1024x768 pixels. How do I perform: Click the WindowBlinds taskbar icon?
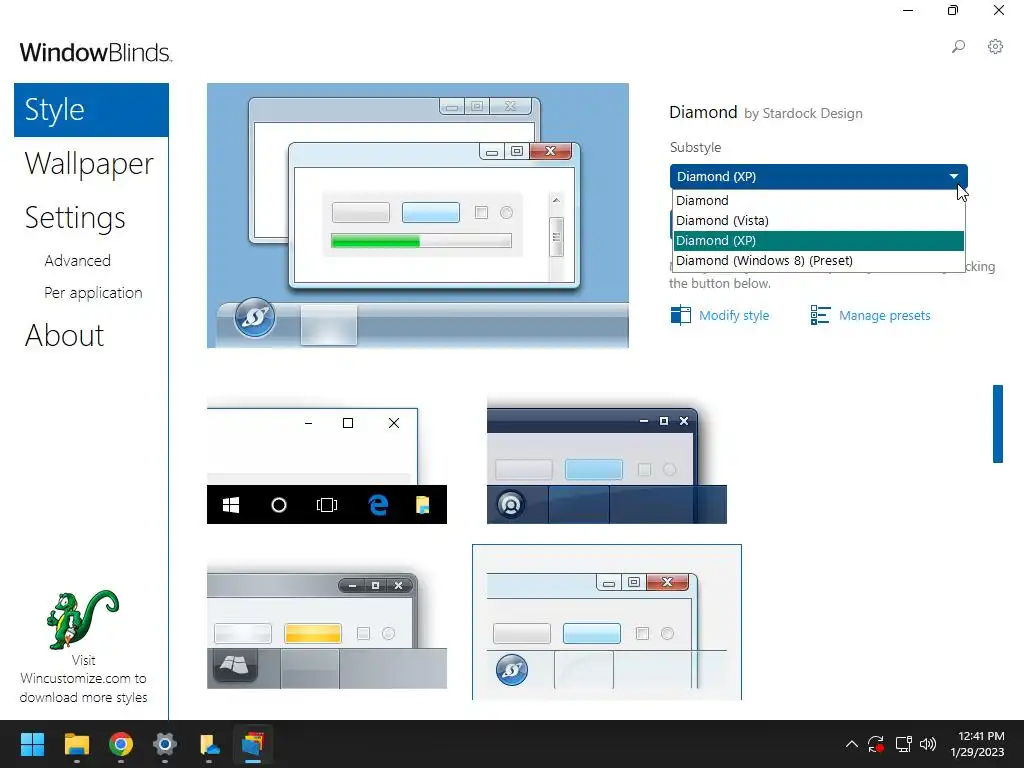point(253,744)
